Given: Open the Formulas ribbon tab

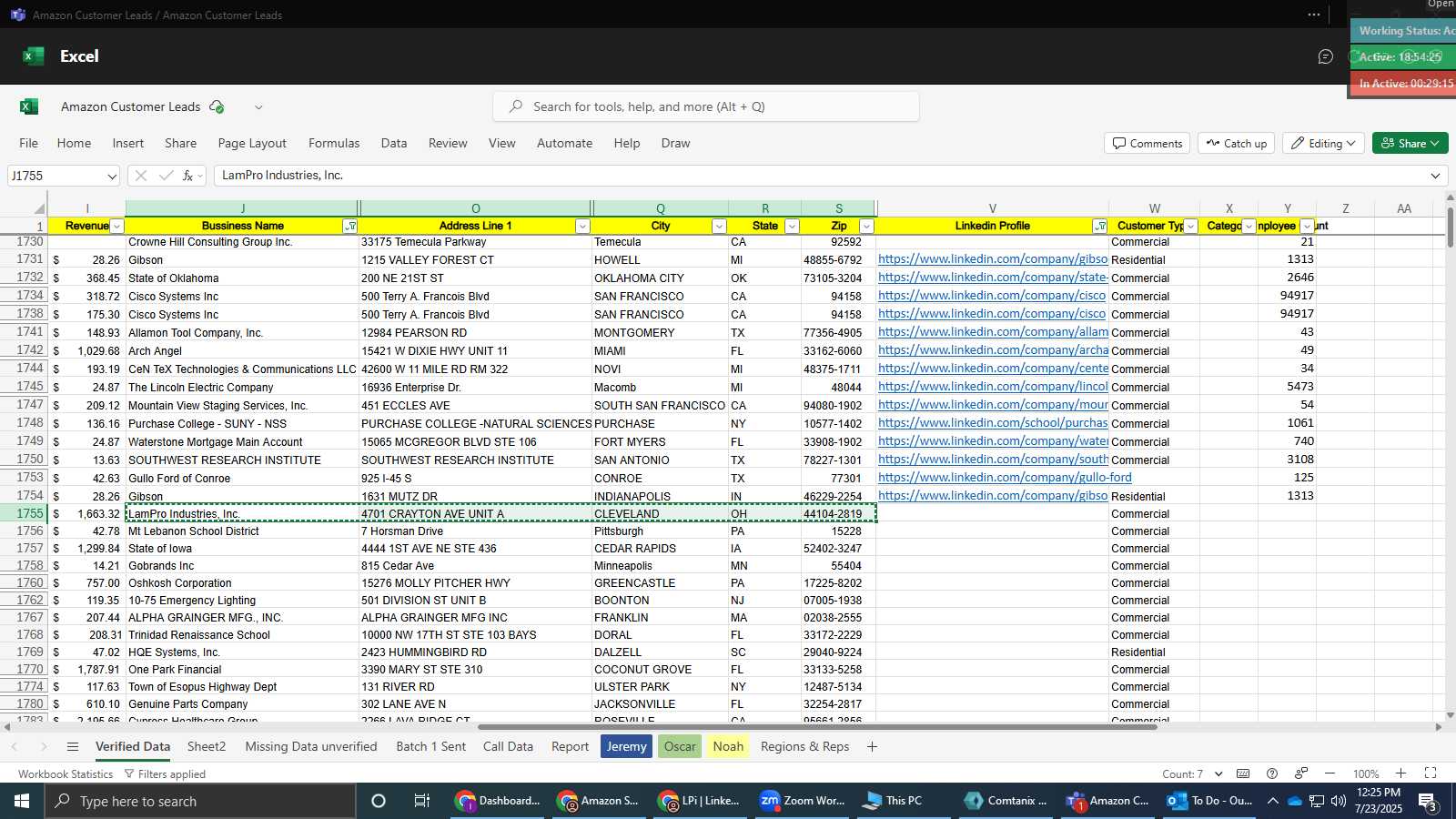Looking at the screenshot, I should 334,143.
